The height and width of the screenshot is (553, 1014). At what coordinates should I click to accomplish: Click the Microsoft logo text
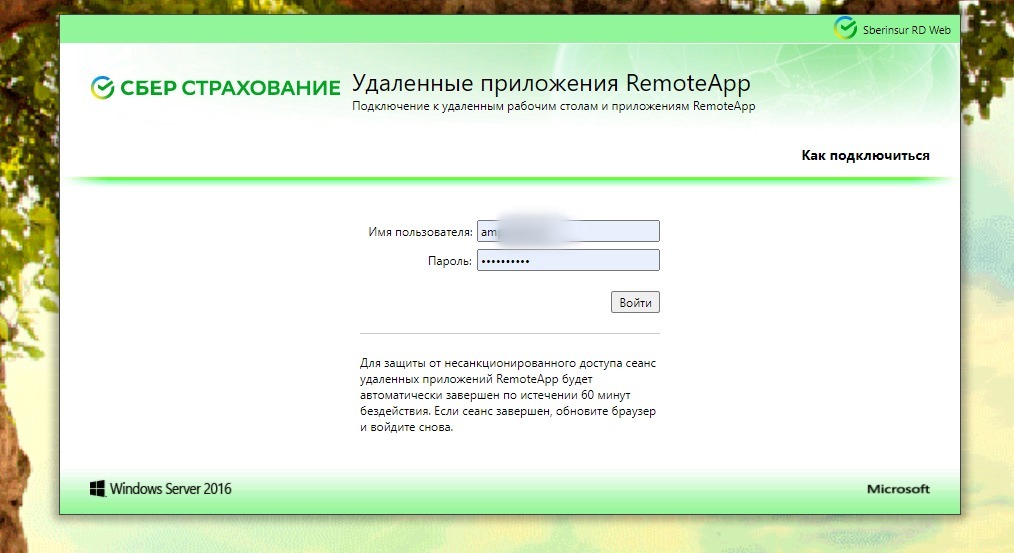(898, 489)
